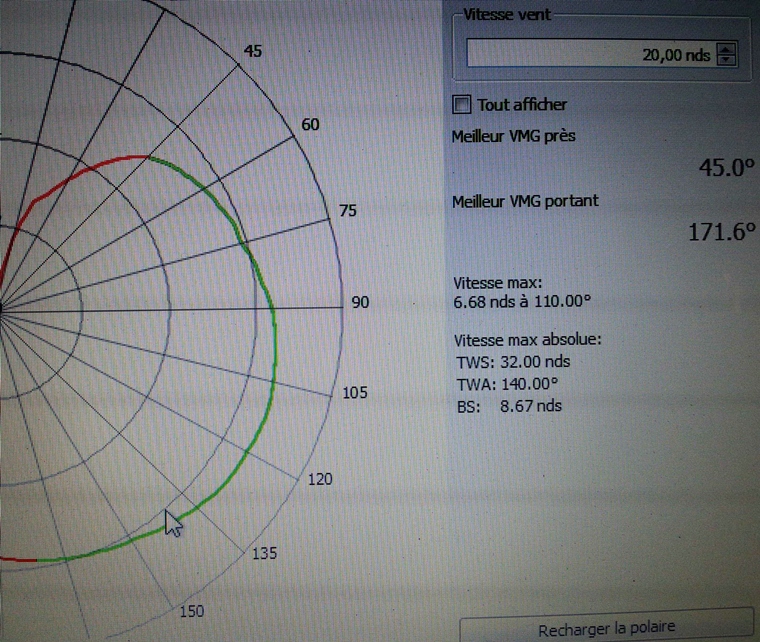Click the 6.68 nds à 110.00° value
The height and width of the screenshot is (642, 760).
(522, 302)
